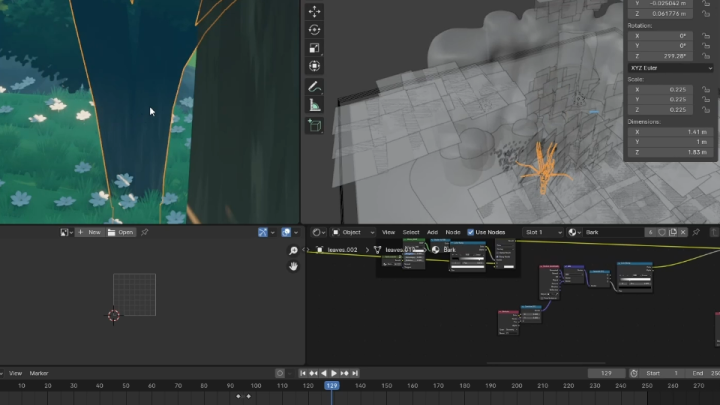Click the leaves.019 mesh icon in breadcrumb
The width and height of the screenshot is (720, 405).
(377, 250)
